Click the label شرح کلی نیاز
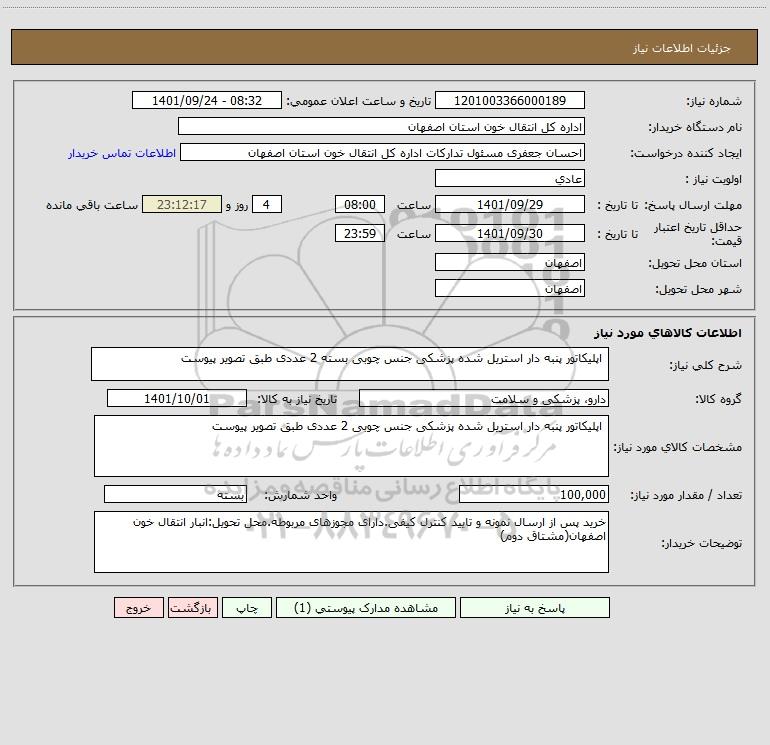Screen dimensions: 770x745 706,365
